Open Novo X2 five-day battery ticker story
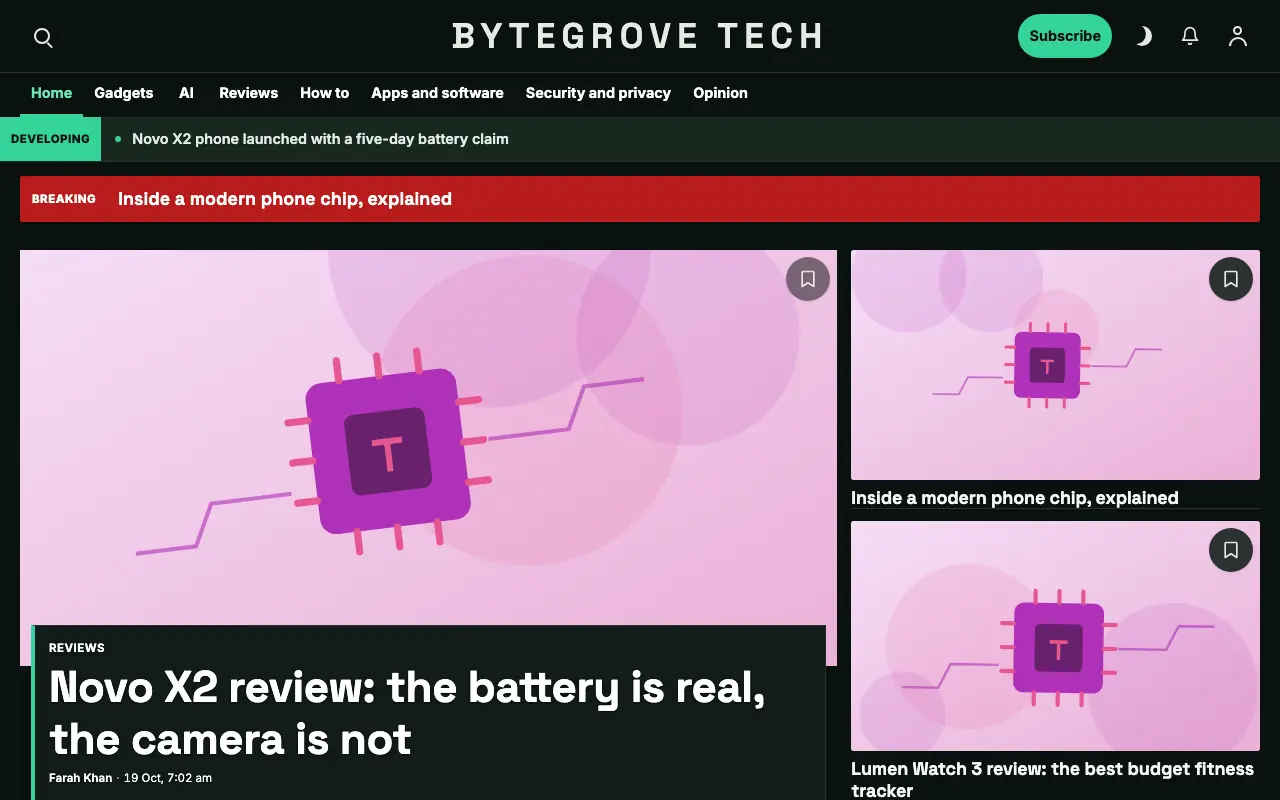This screenshot has height=800, width=1280. click(x=320, y=139)
